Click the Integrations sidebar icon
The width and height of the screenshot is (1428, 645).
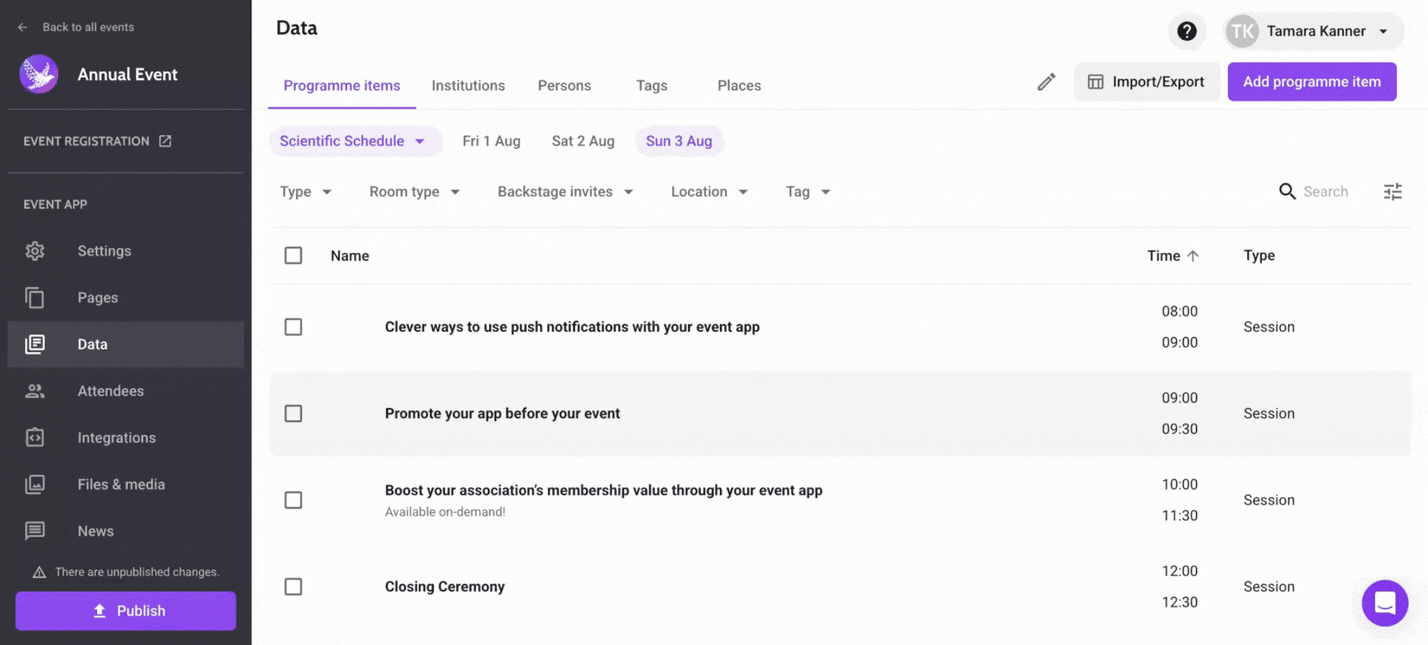(35, 438)
